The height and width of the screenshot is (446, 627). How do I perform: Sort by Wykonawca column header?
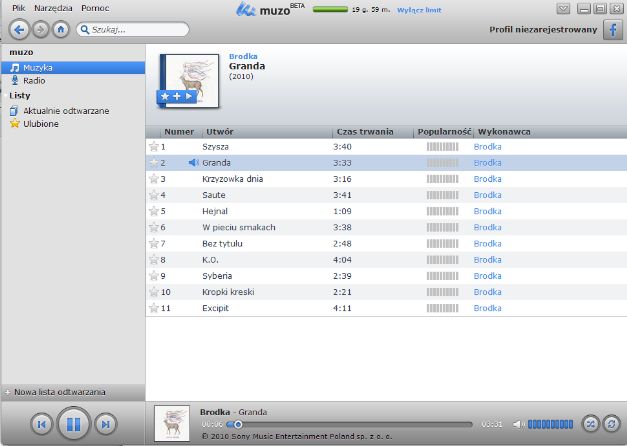pos(504,132)
